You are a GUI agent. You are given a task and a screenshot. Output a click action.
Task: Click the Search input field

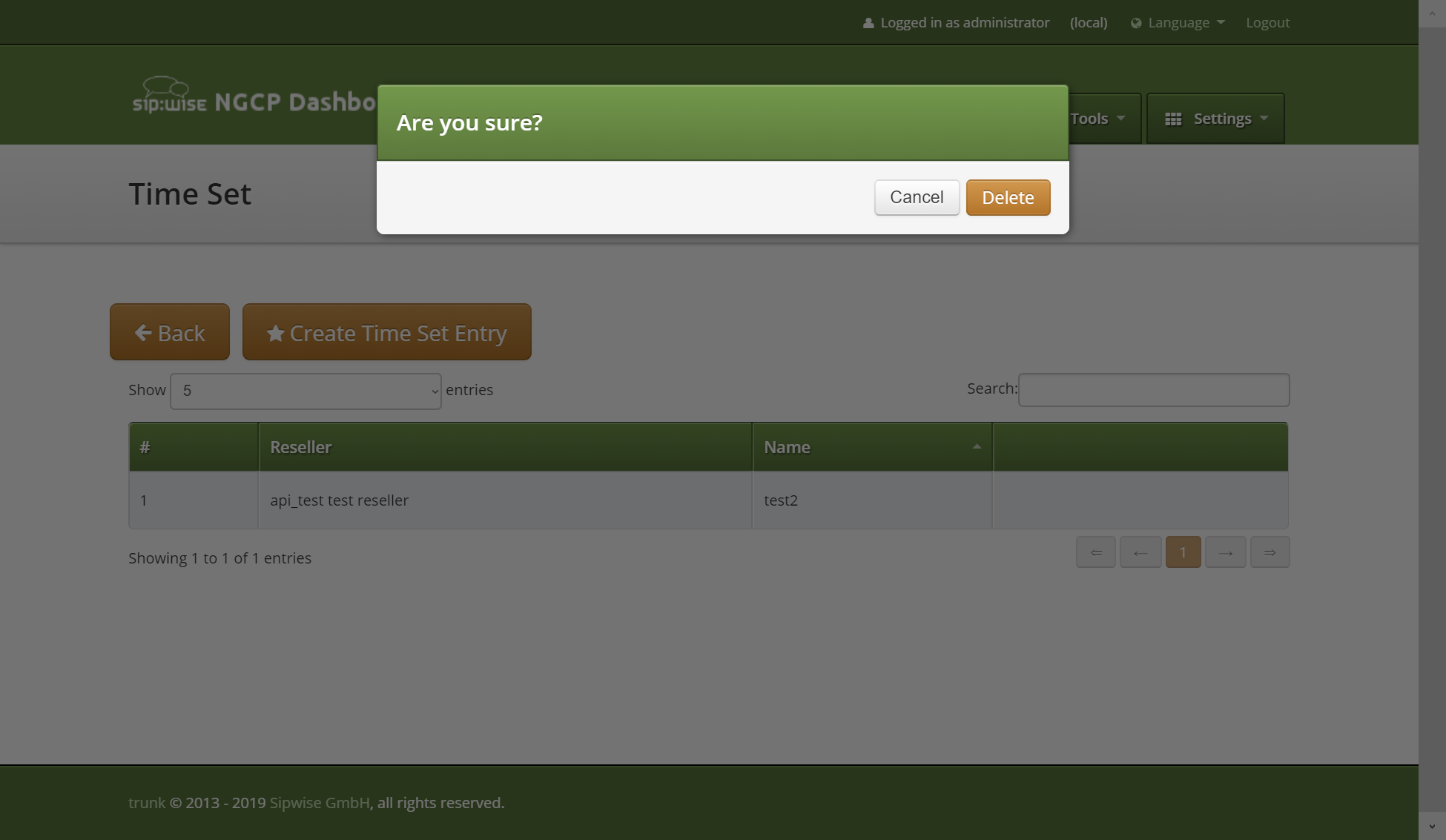pyautogui.click(x=1153, y=389)
